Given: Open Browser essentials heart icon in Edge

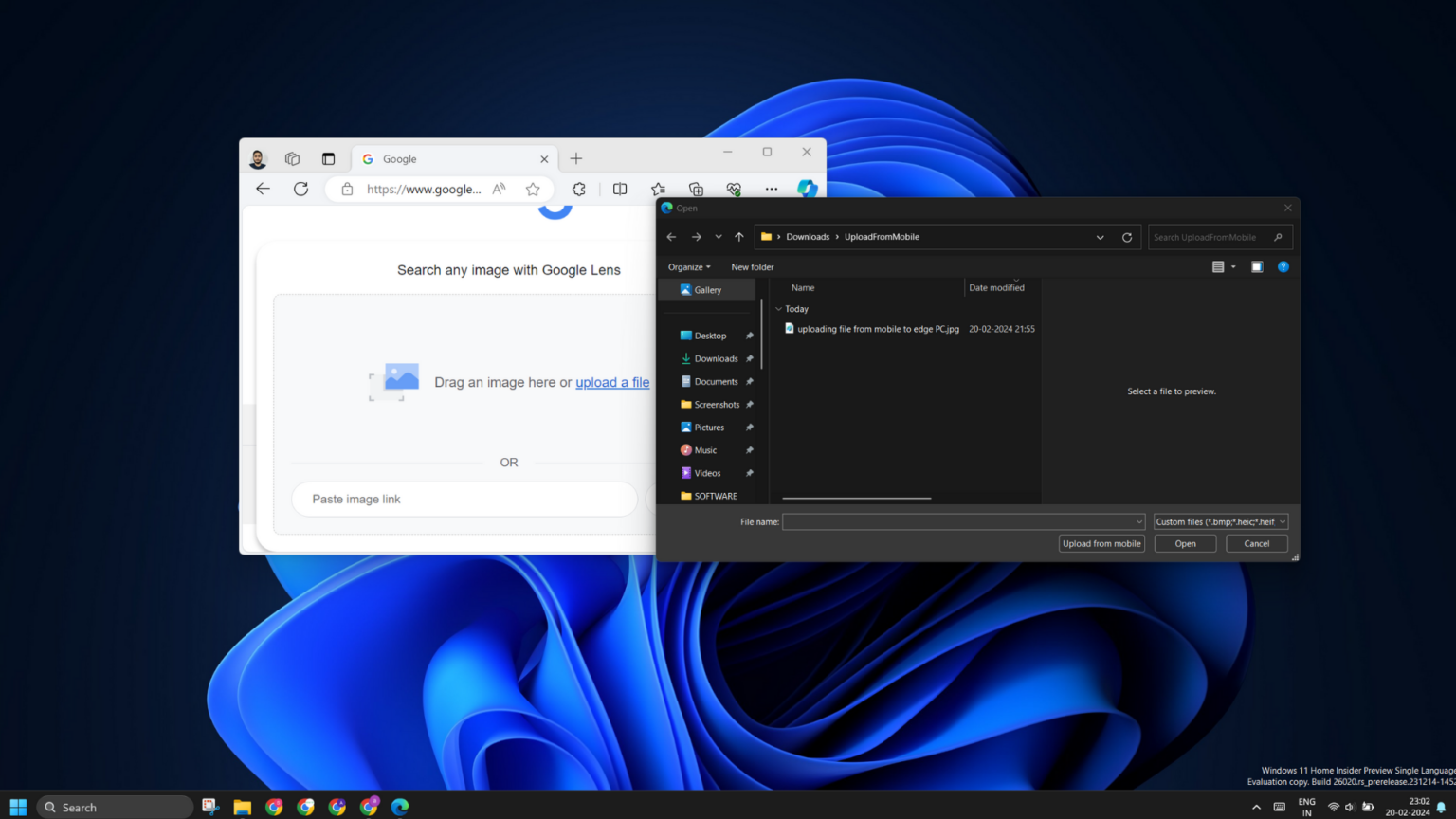Looking at the screenshot, I should pos(733,189).
